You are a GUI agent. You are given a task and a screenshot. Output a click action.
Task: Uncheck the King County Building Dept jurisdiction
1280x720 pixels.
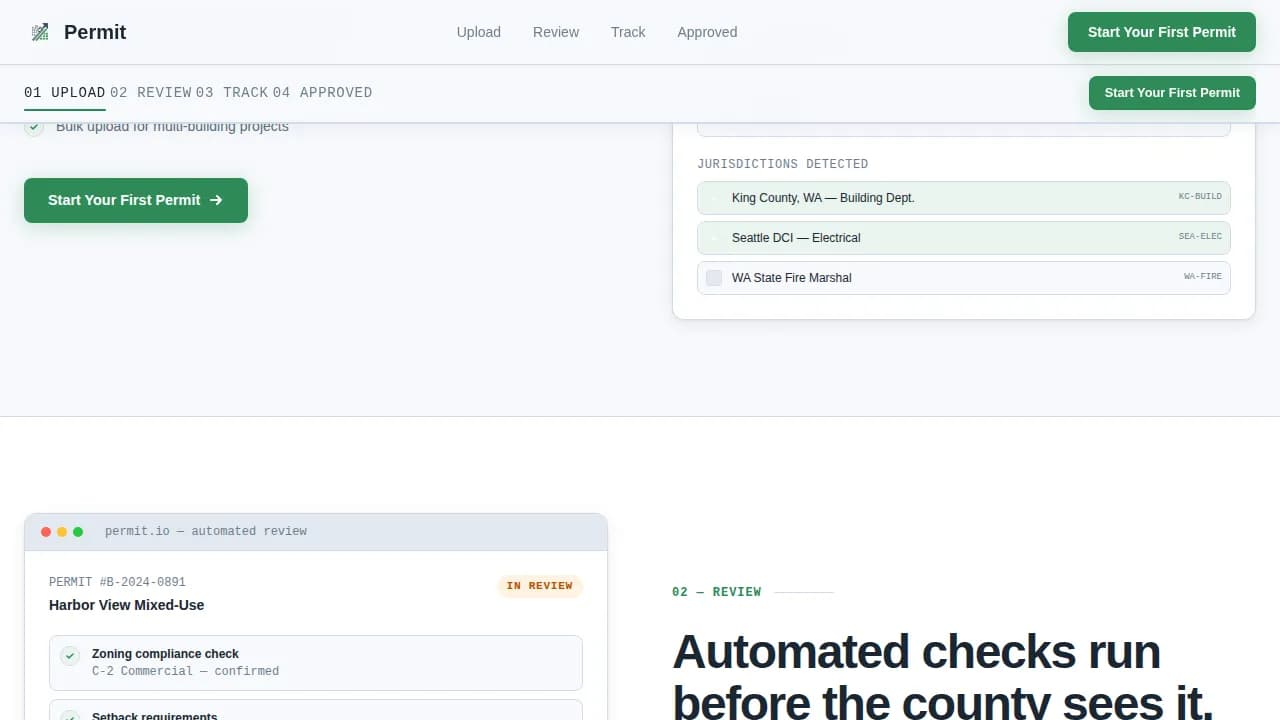(713, 197)
